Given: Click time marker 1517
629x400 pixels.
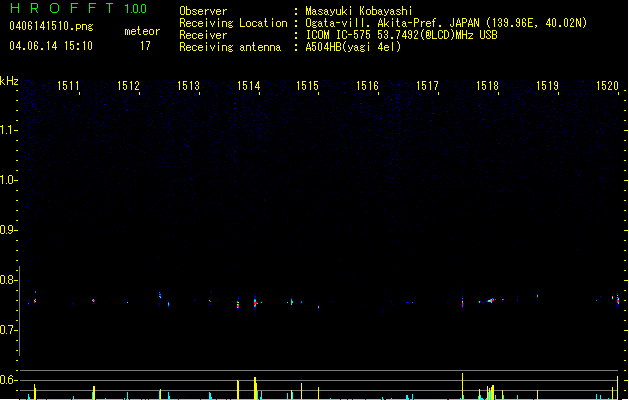Looking at the screenshot, I should coord(427,86).
